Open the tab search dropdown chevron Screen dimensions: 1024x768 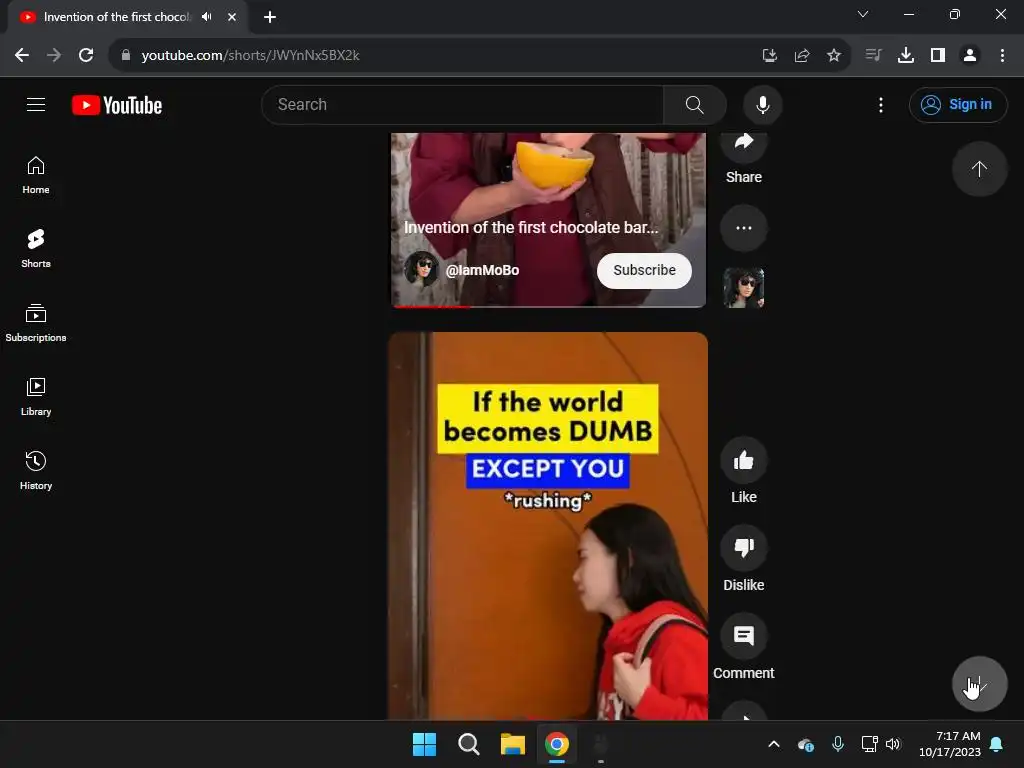click(x=862, y=14)
